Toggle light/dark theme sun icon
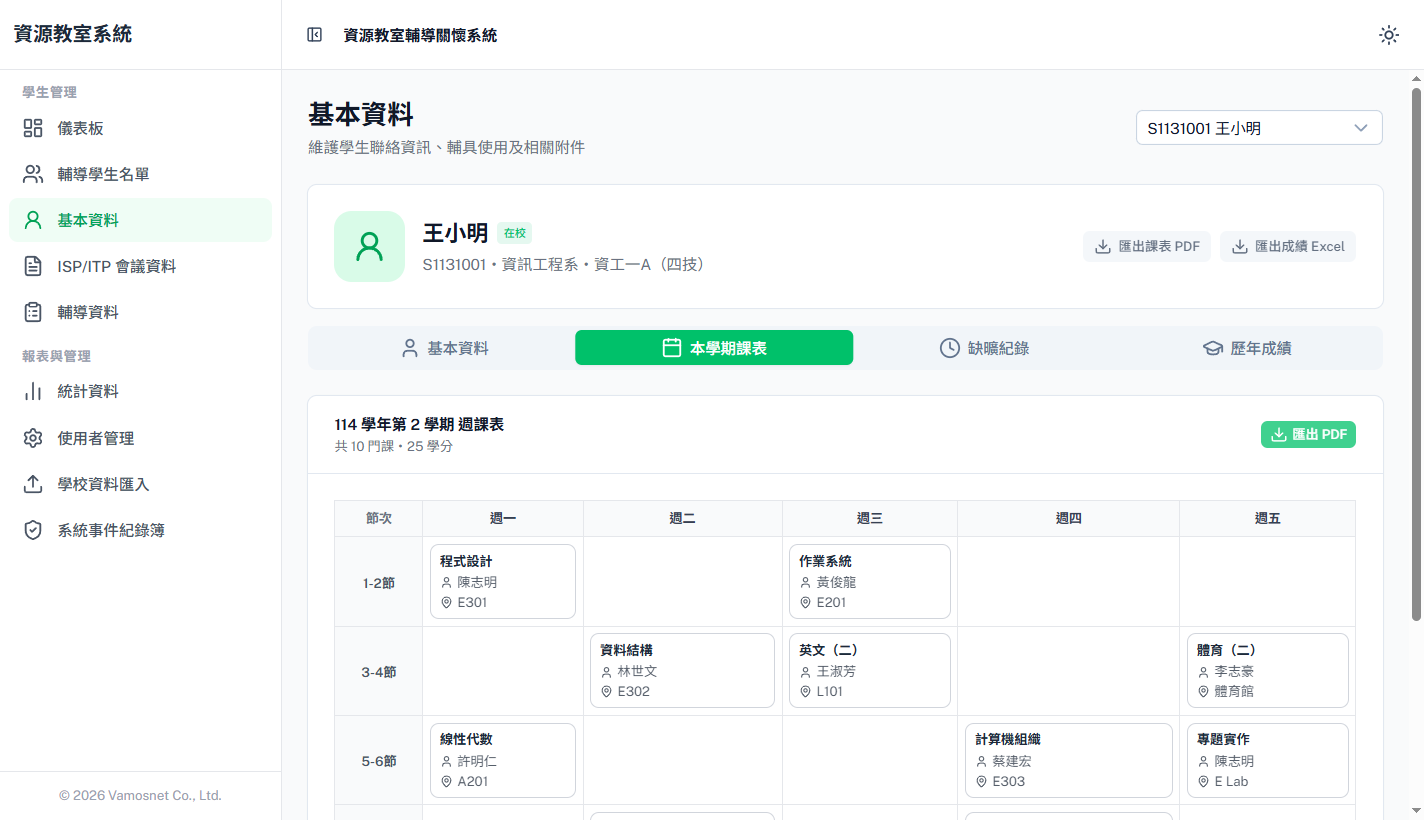Viewport: 1424px width, 820px height. (x=1388, y=35)
